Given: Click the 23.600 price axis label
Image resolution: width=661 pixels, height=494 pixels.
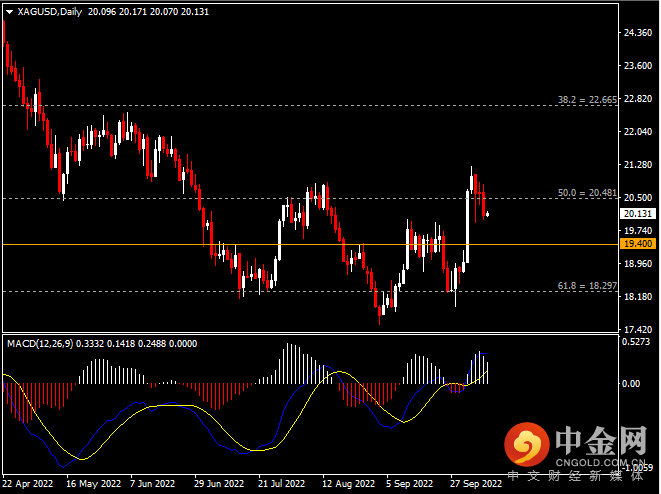Looking at the screenshot, I should click(x=638, y=66).
